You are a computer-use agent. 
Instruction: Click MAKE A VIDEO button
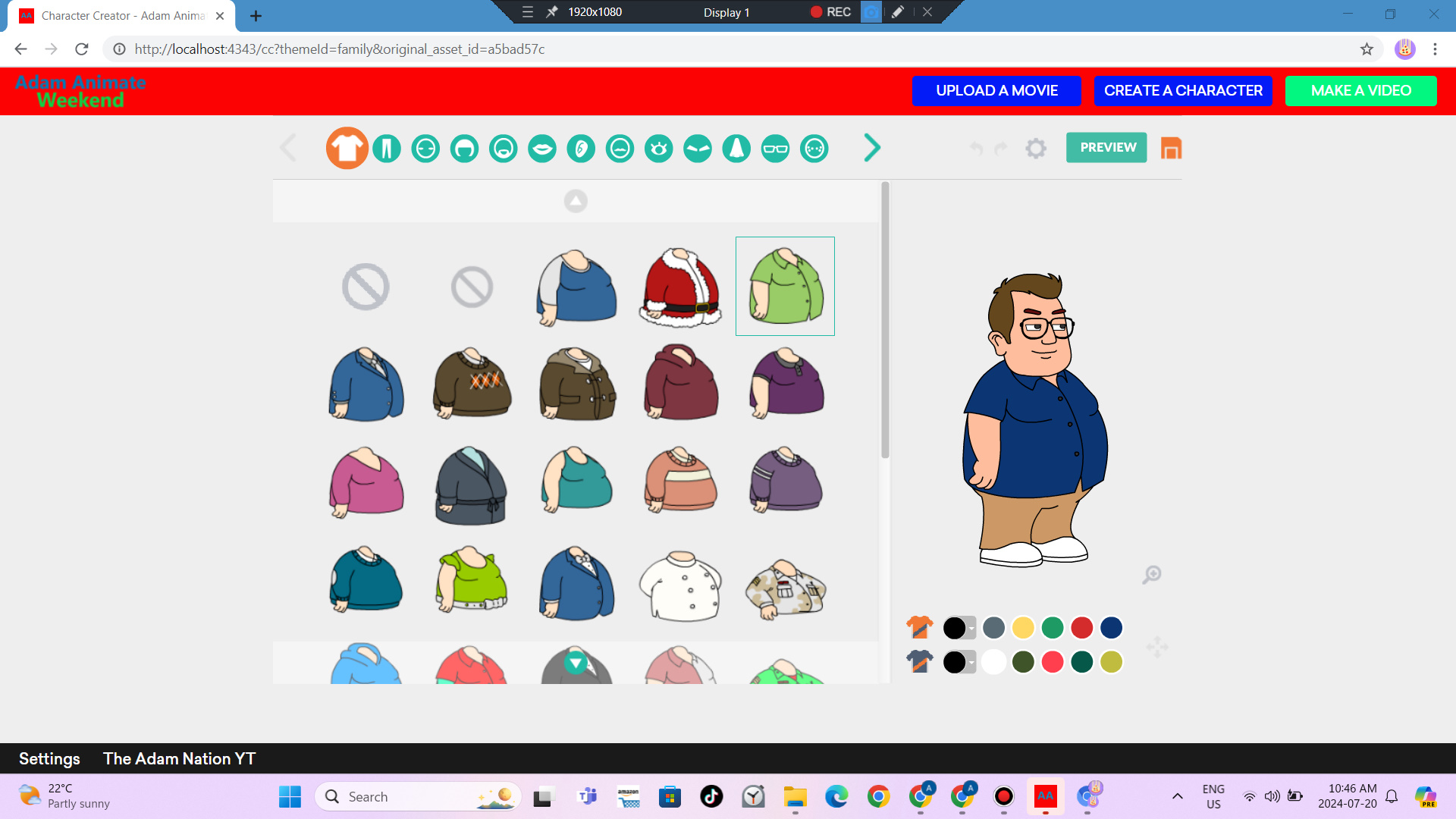(1360, 91)
